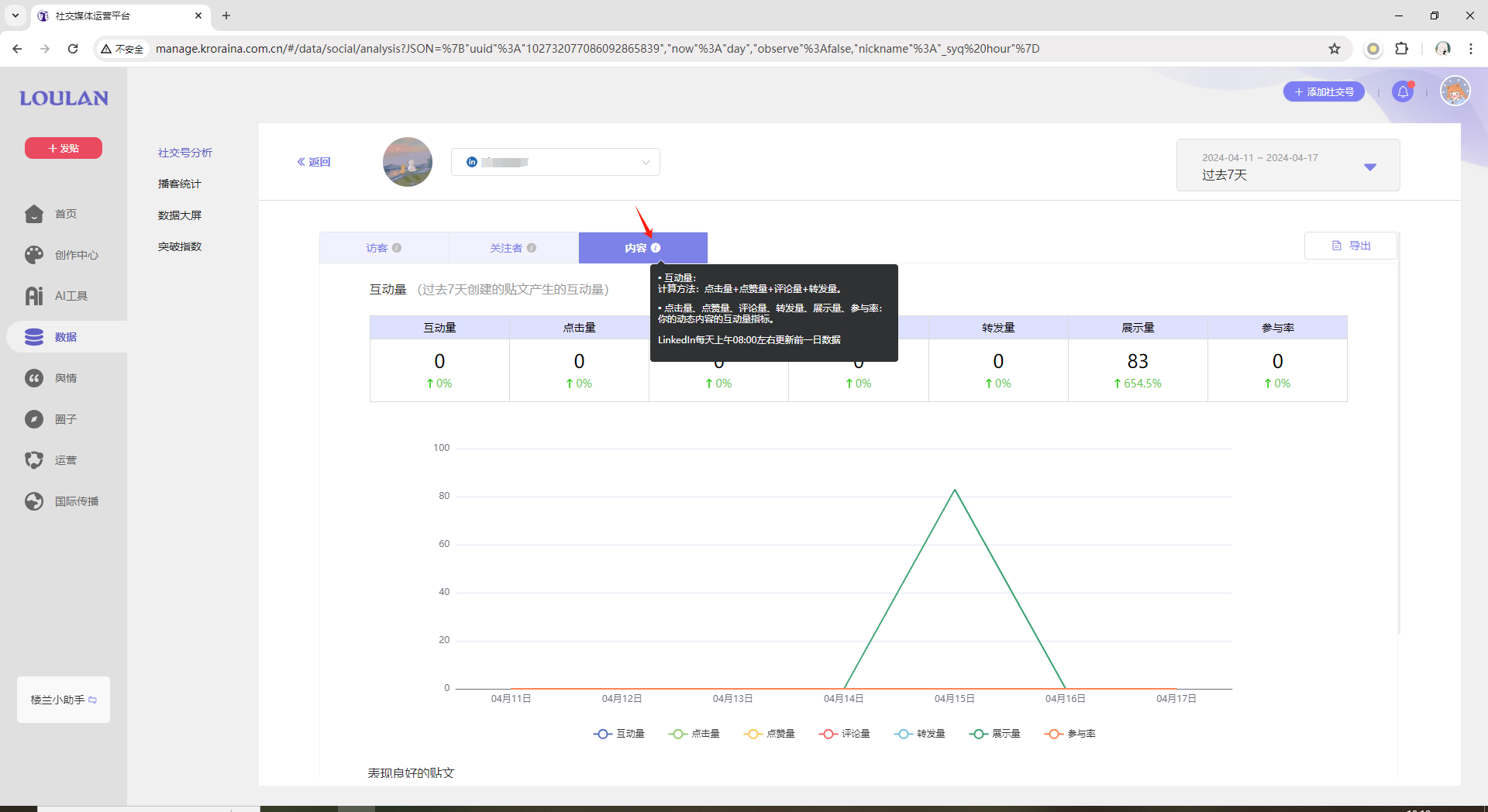This screenshot has height=812, width=1488.
Task: Reload the browser page
Action: pos(73,49)
